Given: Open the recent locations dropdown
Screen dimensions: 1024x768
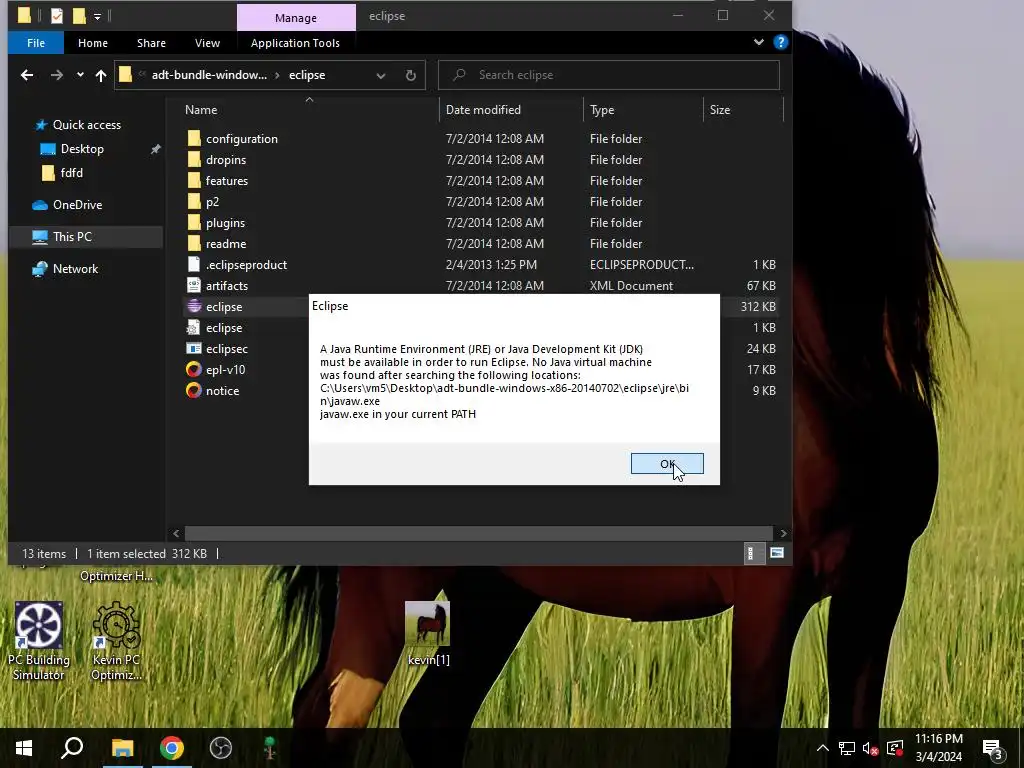Looking at the screenshot, I should [x=80, y=75].
